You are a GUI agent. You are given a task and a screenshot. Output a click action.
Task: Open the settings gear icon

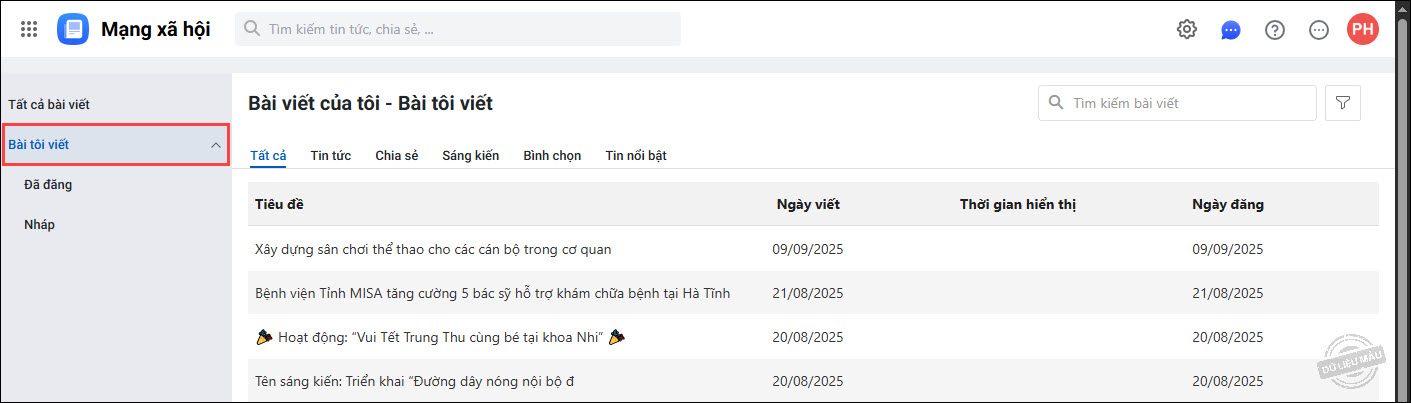coord(1187,29)
